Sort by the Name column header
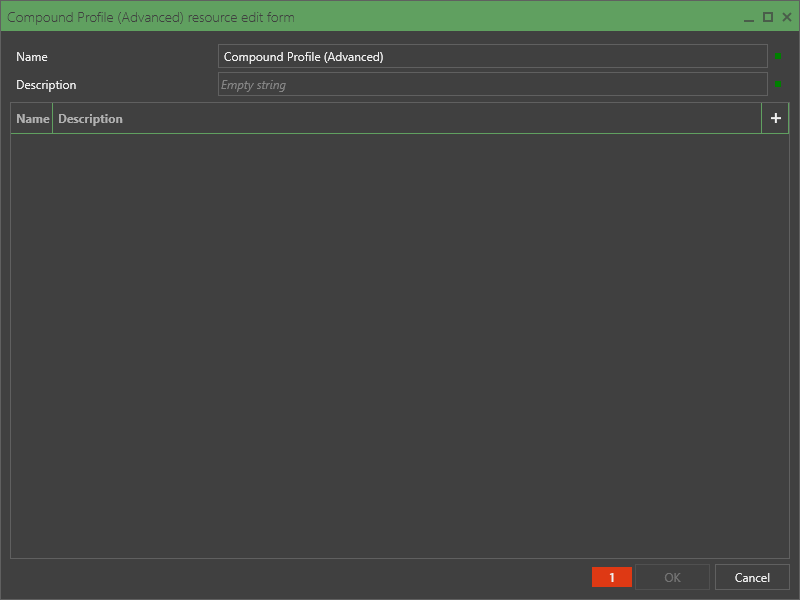The width and height of the screenshot is (800, 600). tap(32, 118)
